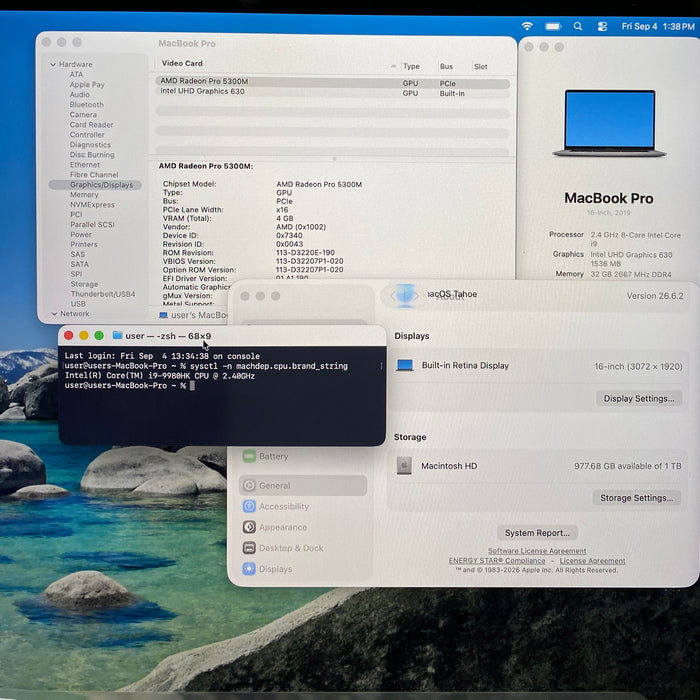Close the Terminal window with red button

[69, 335]
